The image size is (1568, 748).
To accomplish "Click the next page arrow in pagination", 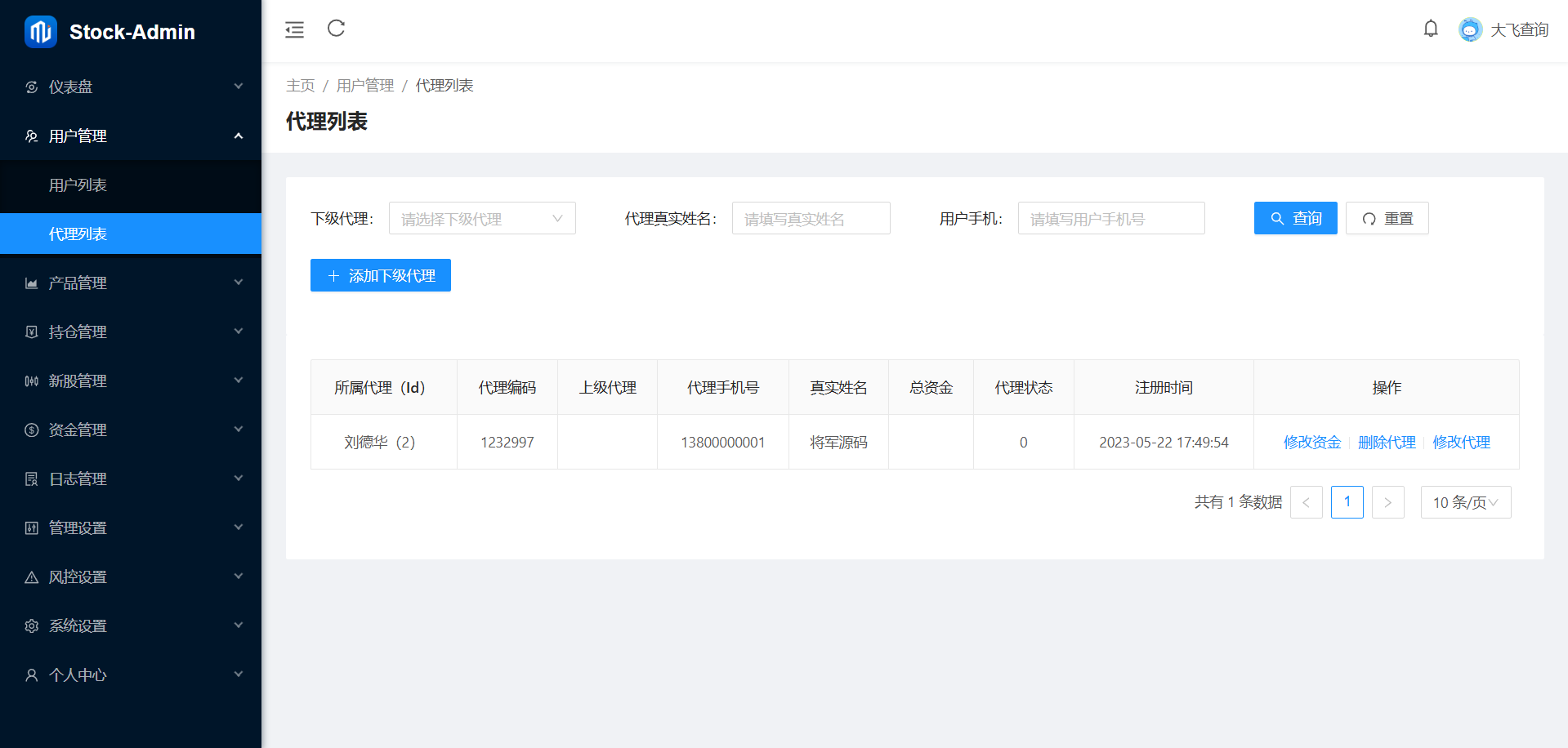I will click(x=1387, y=502).
